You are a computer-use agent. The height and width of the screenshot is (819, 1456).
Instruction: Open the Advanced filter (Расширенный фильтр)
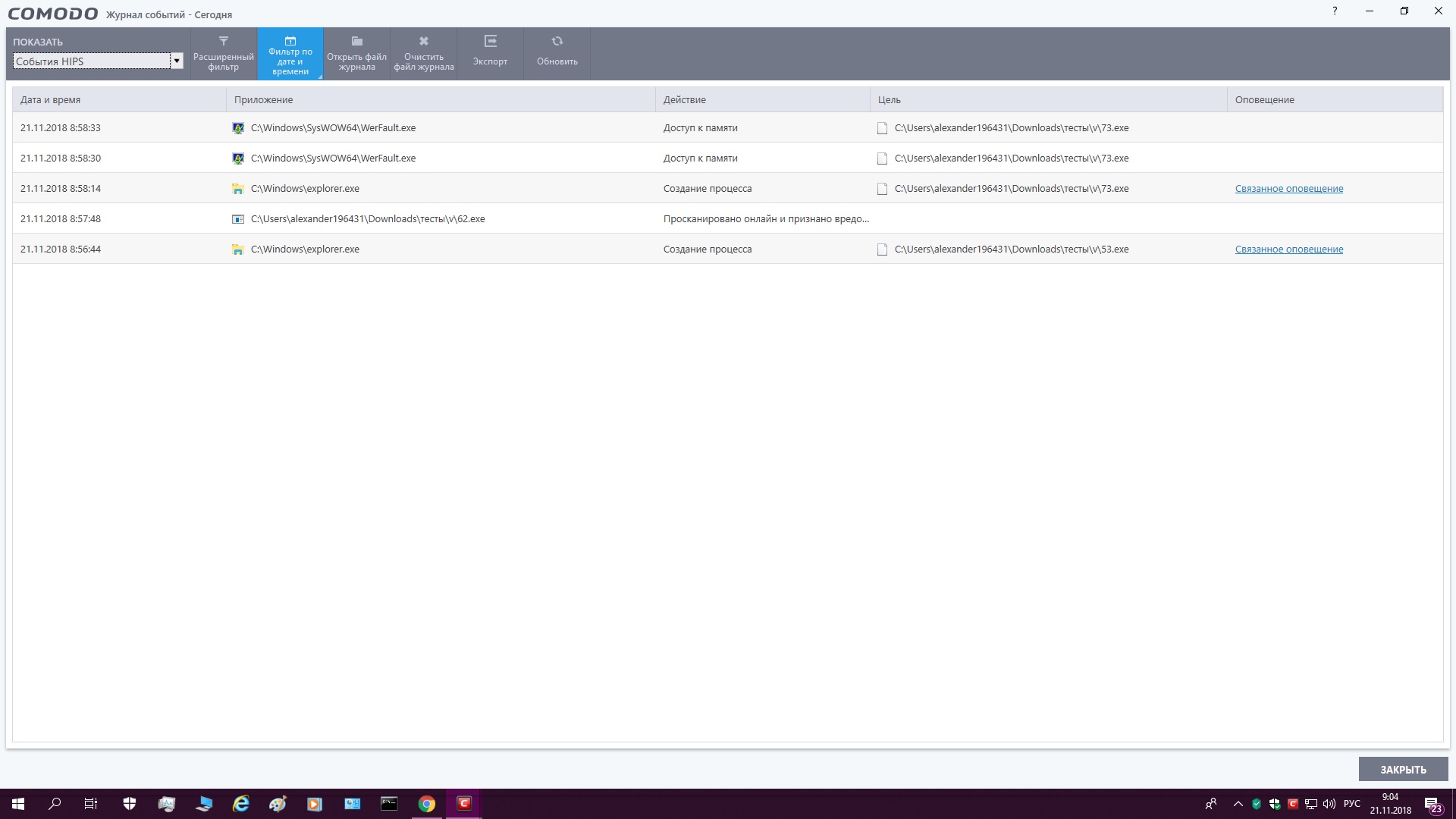(x=224, y=53)
